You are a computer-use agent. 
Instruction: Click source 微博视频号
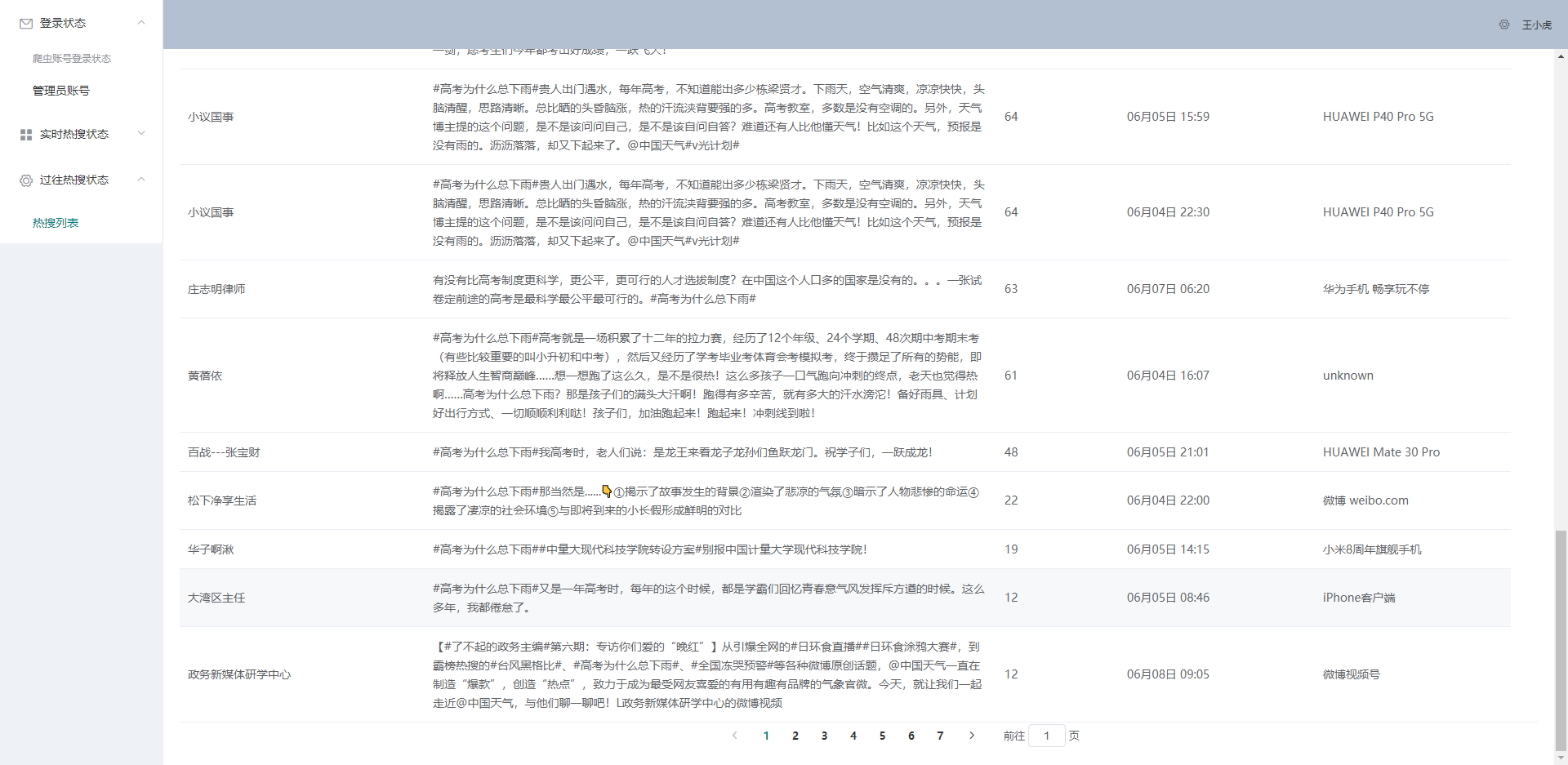[1352, 674]
